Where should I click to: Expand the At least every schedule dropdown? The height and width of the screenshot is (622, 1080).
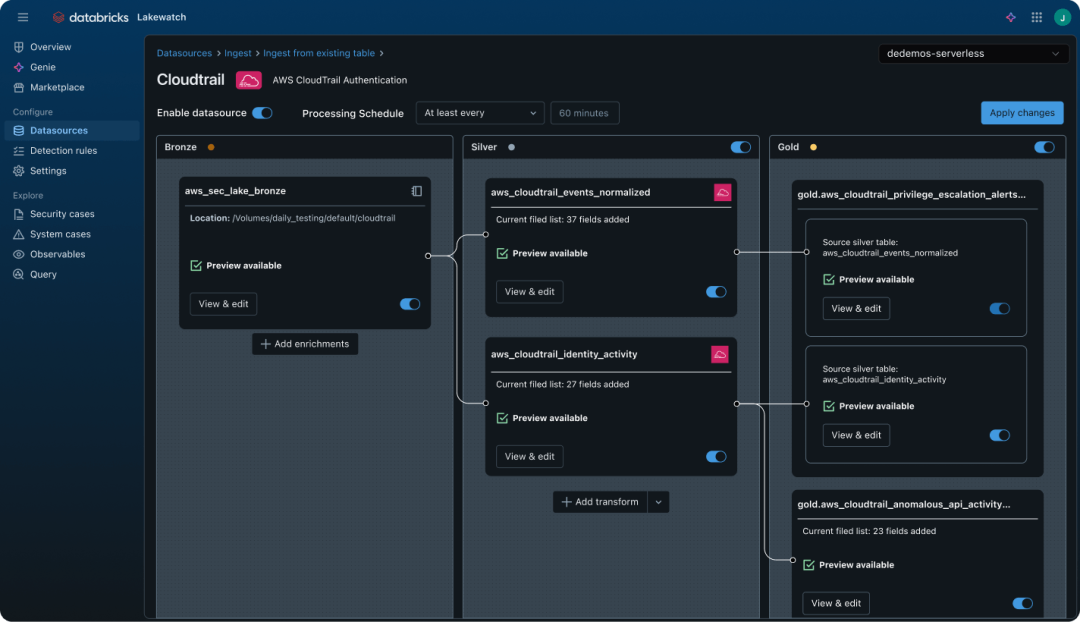click(480, 113)
